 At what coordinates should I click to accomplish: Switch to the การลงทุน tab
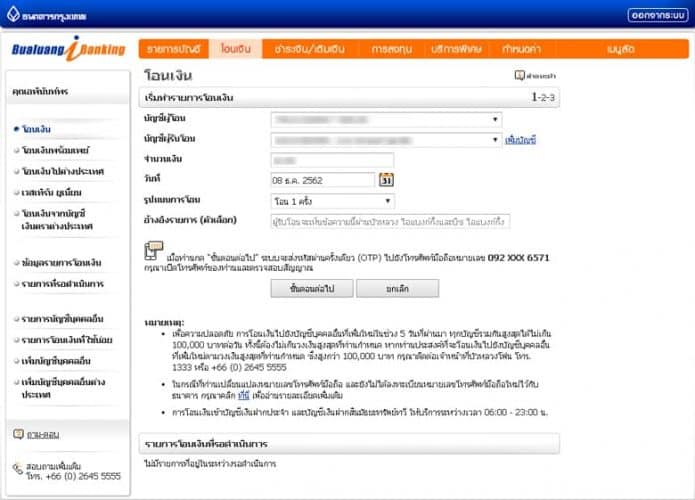(392, 48)
